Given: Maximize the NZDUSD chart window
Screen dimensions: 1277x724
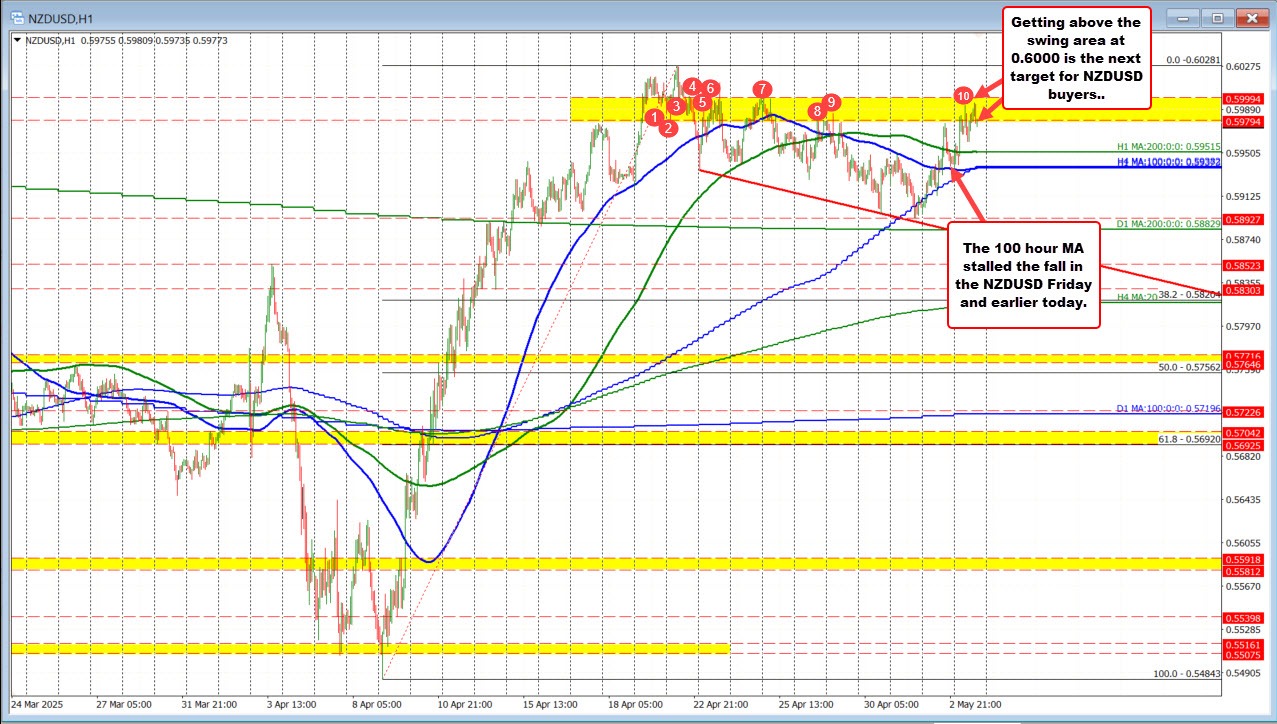Looking at the screenshot, I should (x=1217, y=17).
